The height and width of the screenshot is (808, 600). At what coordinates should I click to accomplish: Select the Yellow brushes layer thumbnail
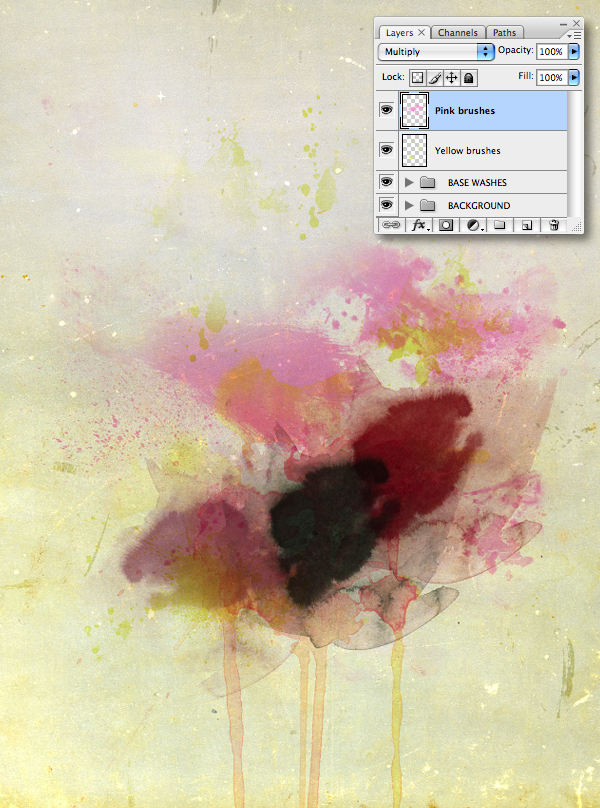point(414,150)
